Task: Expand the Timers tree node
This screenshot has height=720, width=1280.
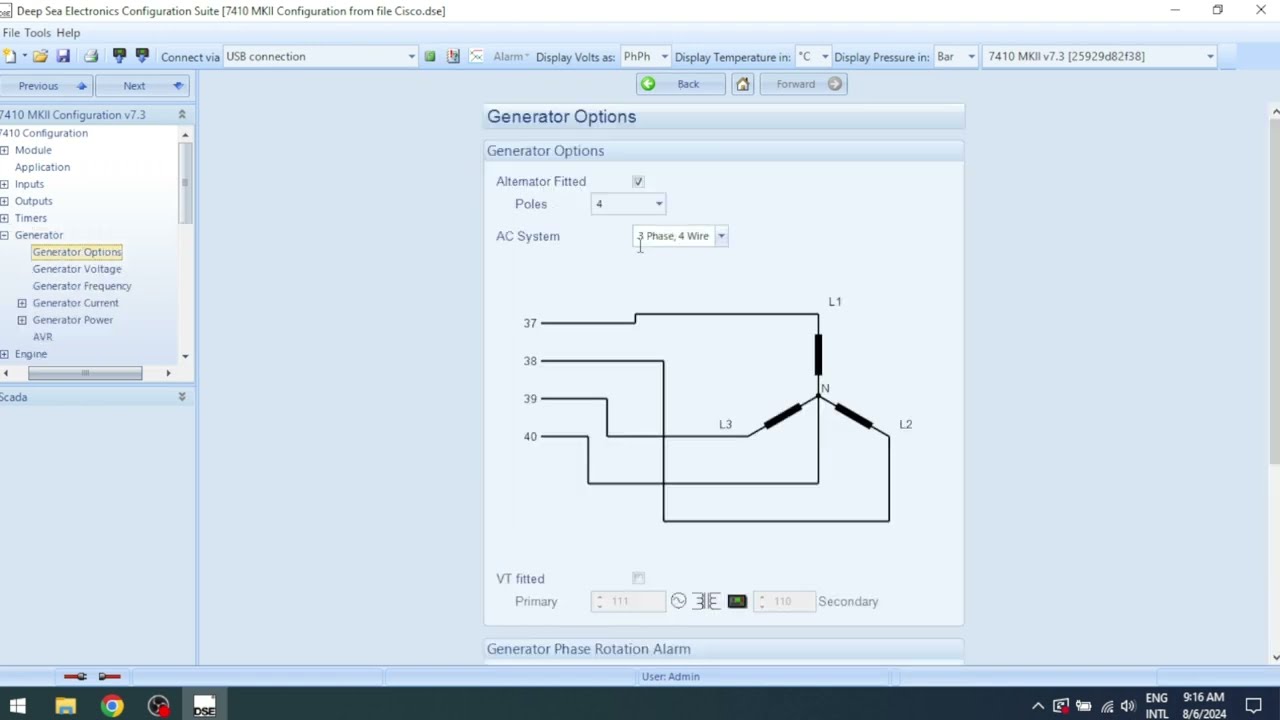Action: (x=5, y=218)
